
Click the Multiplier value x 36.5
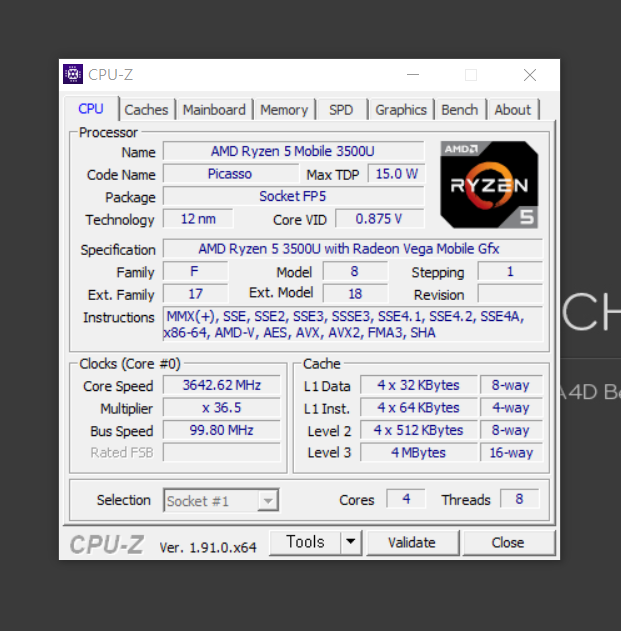click(222, 408)
